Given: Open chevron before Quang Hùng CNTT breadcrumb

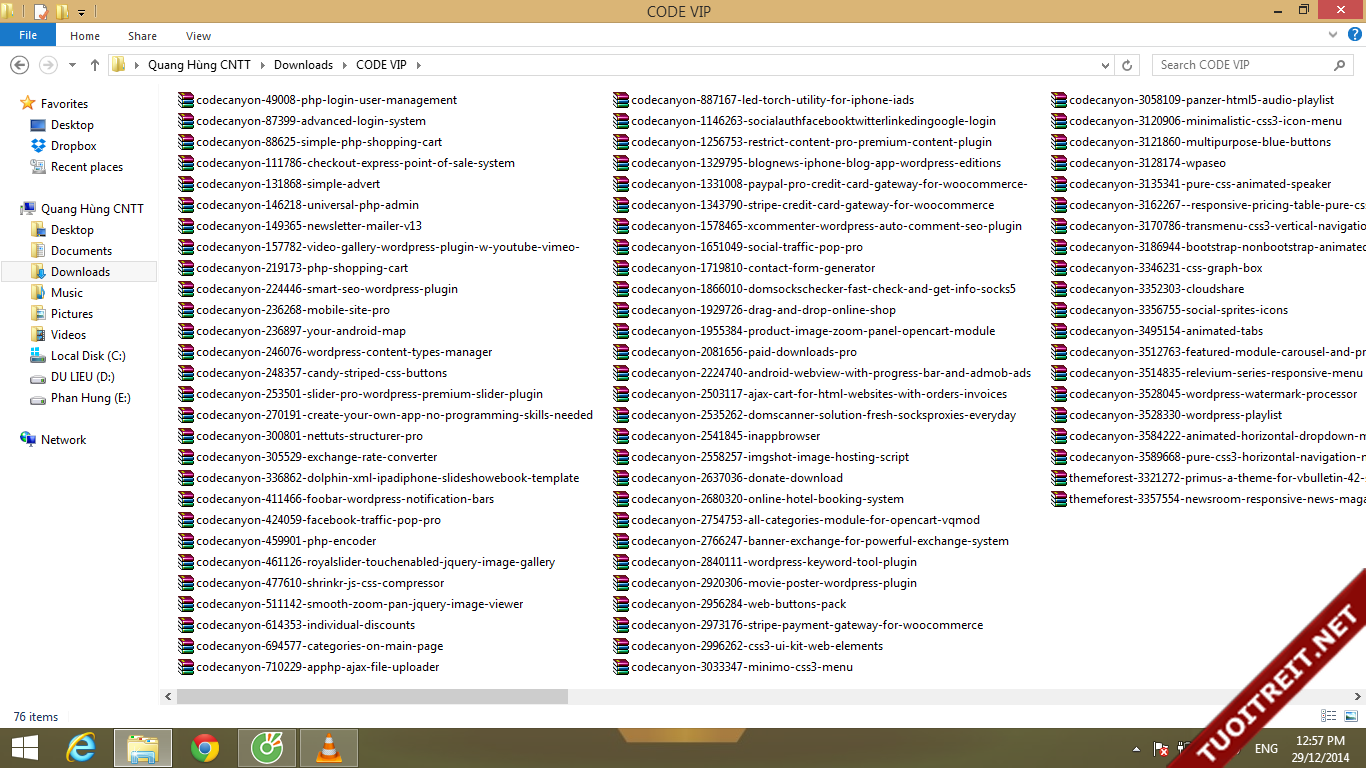Looking at the screenshot, I should [136, 65].
